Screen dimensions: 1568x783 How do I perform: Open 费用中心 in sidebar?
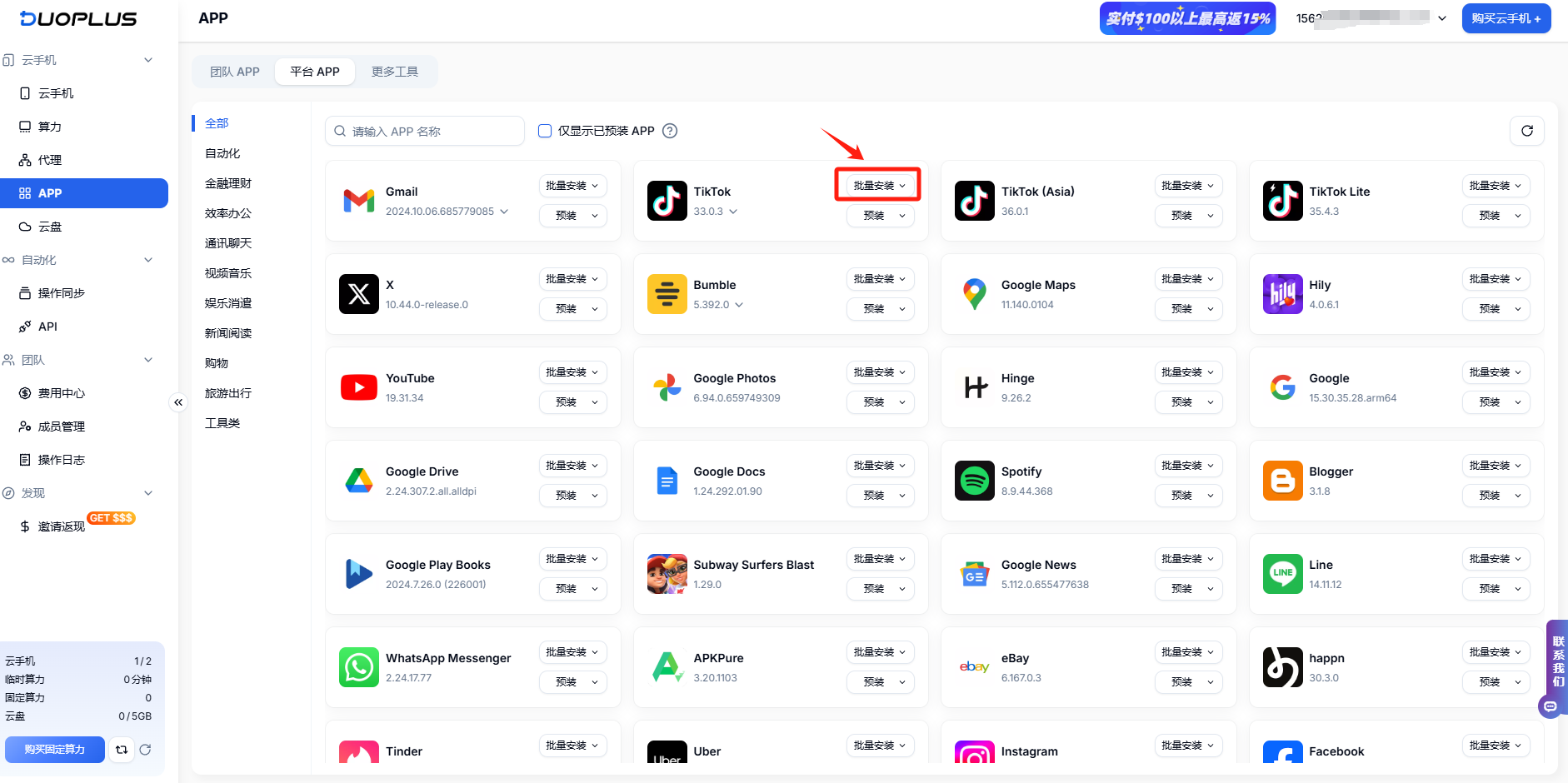coord(84,393)
